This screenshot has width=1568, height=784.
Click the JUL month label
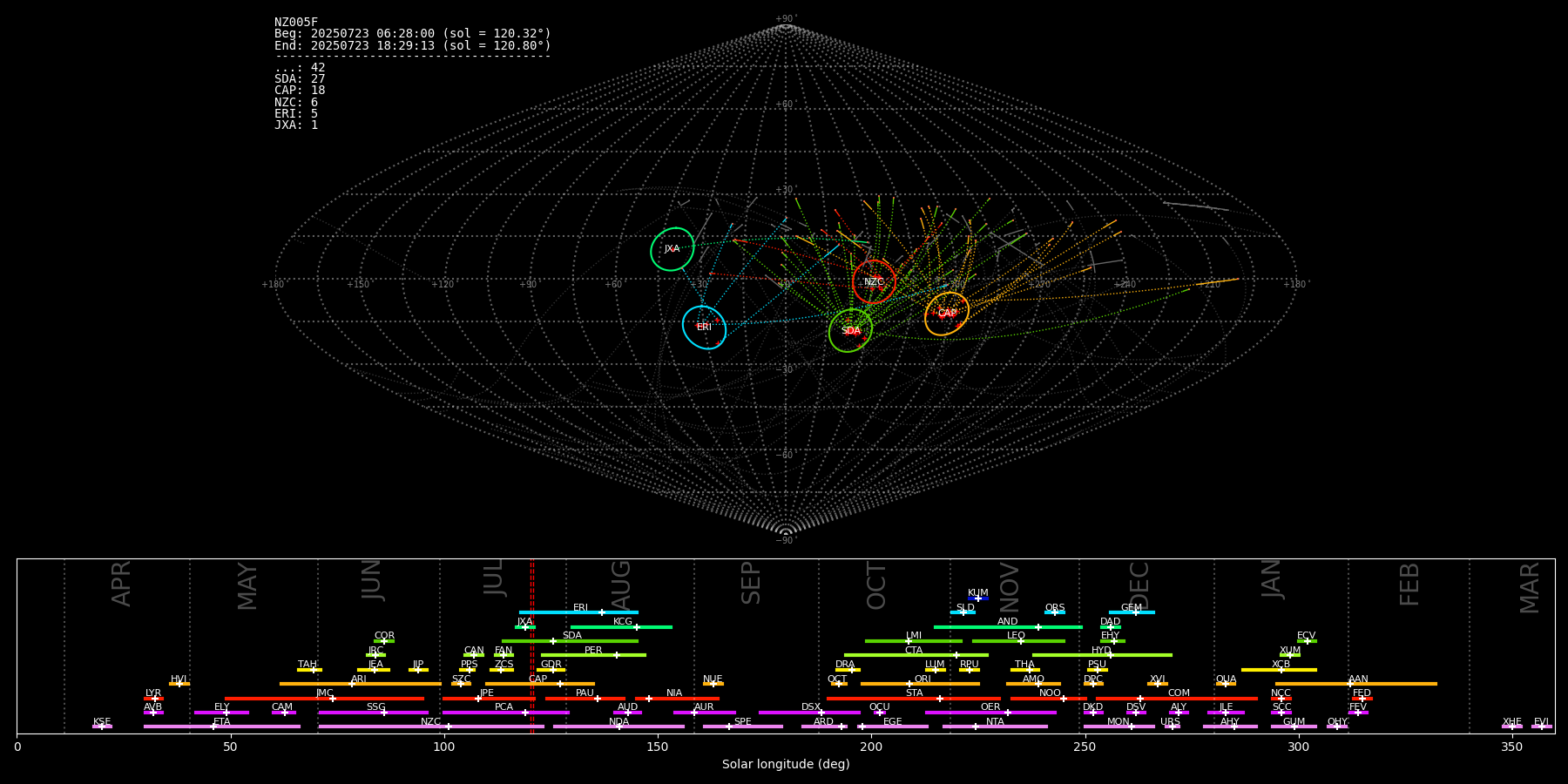pyautogui.click(x=494, y=578)
